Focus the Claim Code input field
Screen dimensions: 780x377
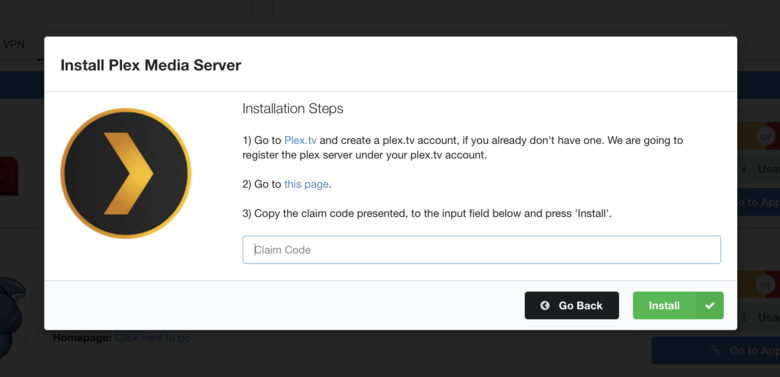[x=481, y=250]
